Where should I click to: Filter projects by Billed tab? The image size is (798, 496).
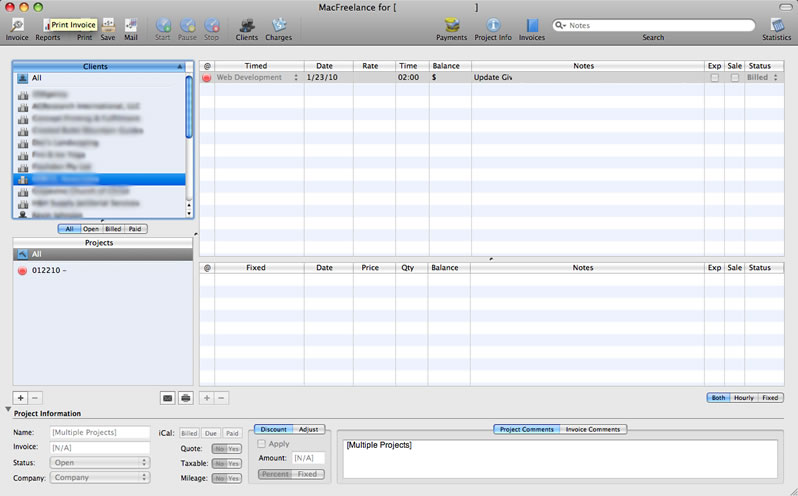[x=113, y=229]
